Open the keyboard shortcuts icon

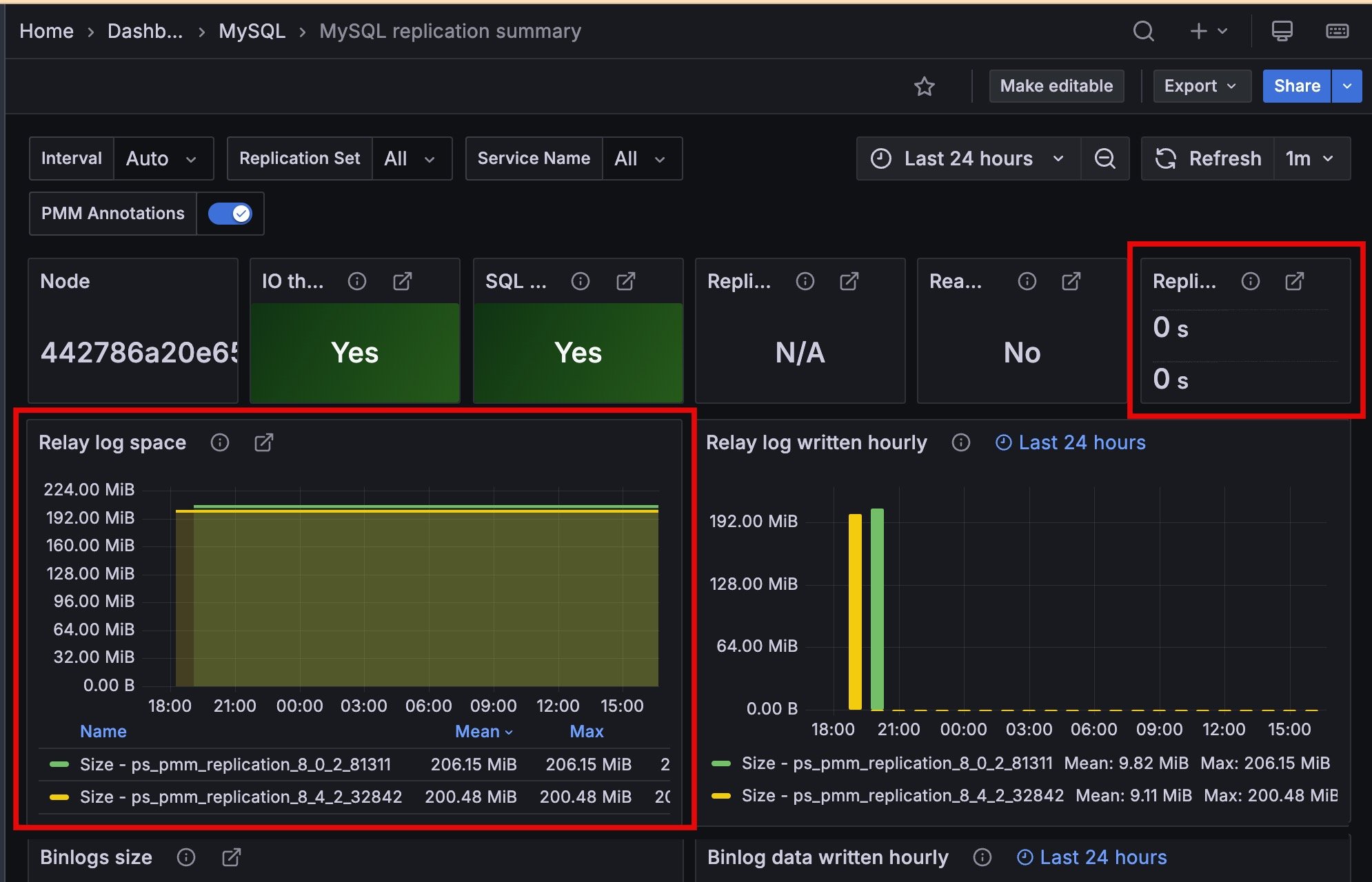(x=1337, y=31)
